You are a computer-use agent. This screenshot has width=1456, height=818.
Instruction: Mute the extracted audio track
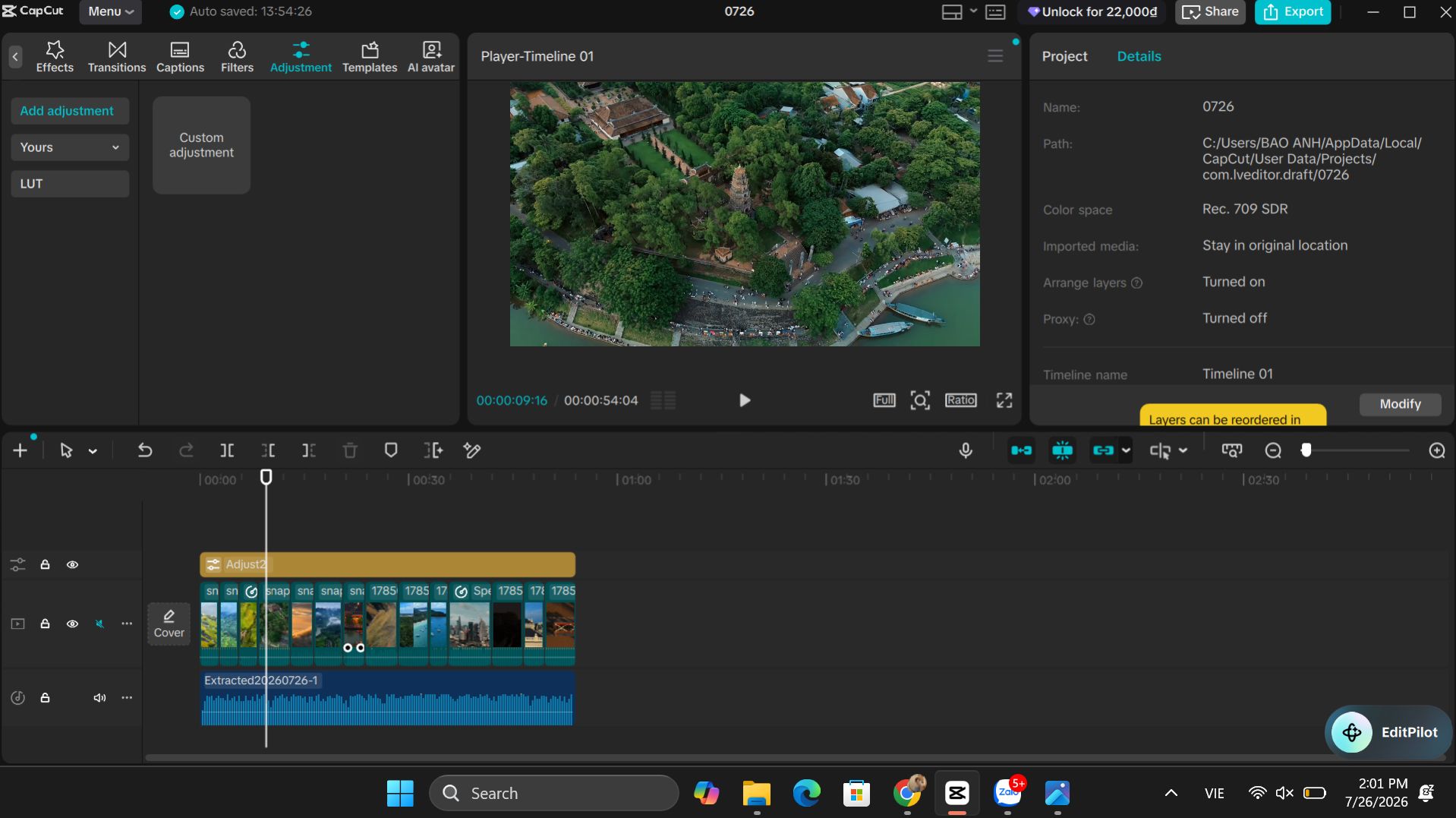coord(99,697)
